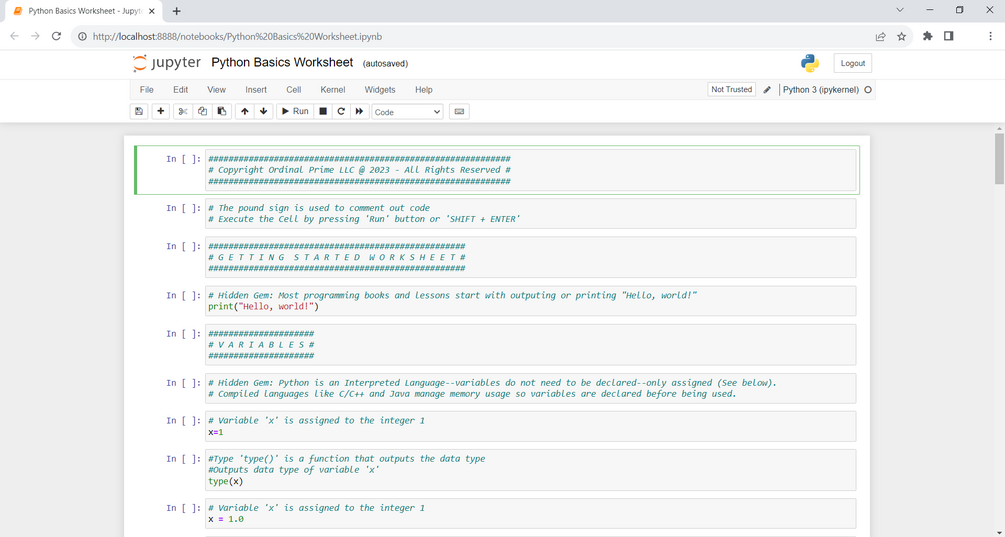Open the View menu
The width and height of the screenshot is (1005, 537).
coord(217,90)
